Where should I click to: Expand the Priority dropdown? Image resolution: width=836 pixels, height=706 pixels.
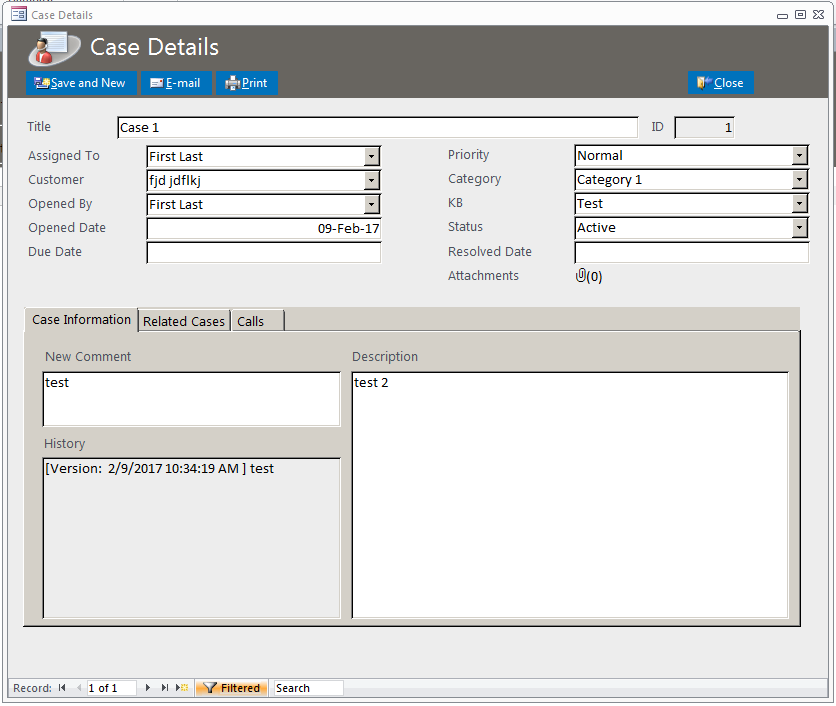(799, 156)
